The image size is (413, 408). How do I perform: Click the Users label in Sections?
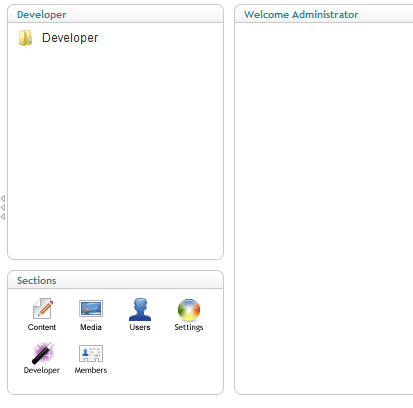(x=140, y=327)
